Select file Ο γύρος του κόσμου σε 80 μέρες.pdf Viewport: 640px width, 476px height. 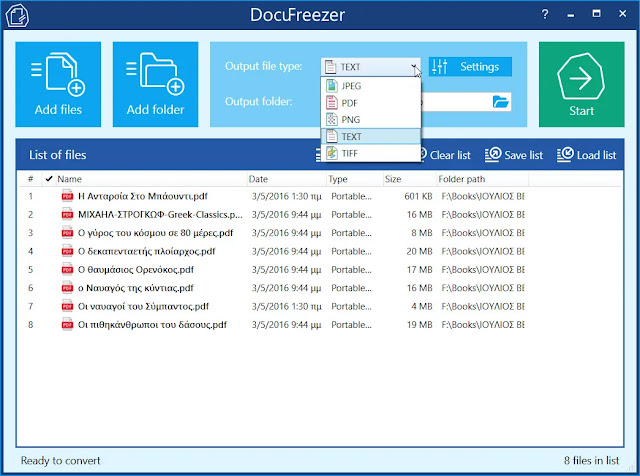click(x=155, y=233)
